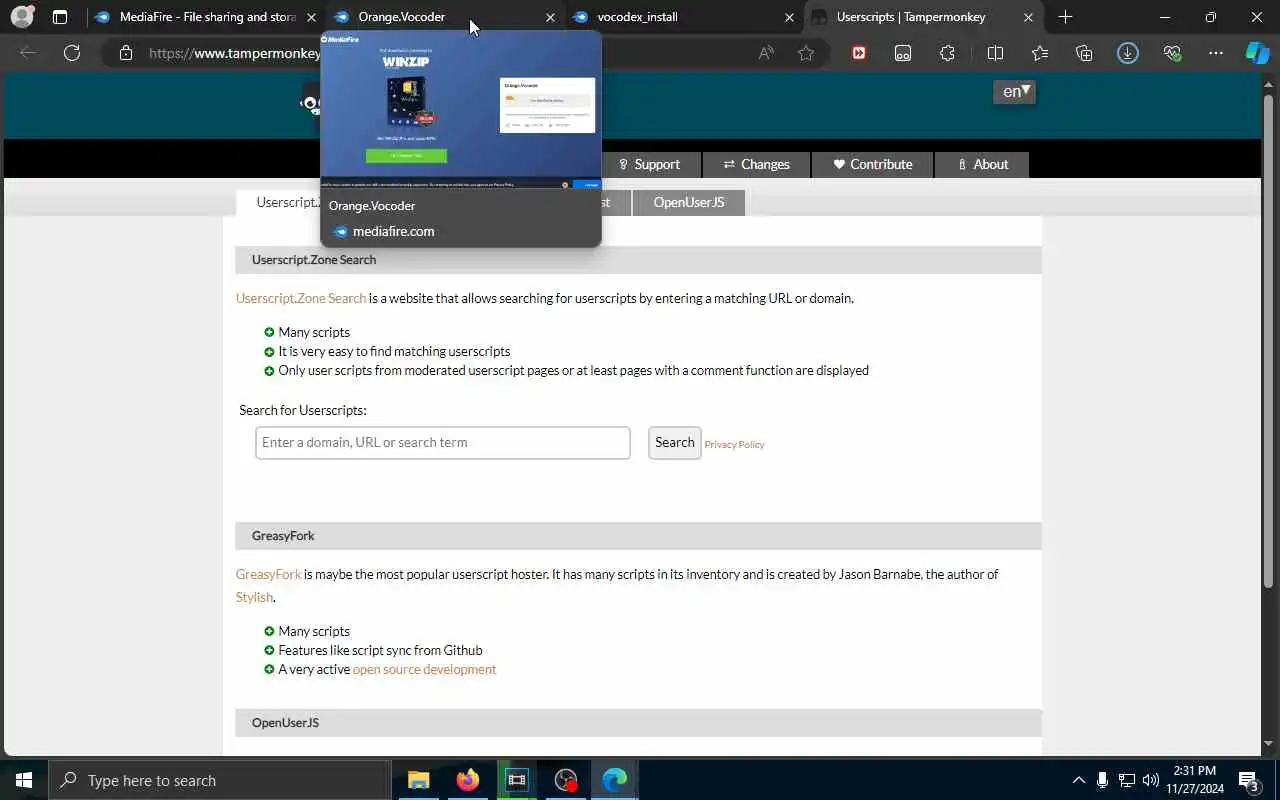This screenshot has height=800, width=1280.
Task: Start Read aloud from the address bar
Action: click(766, 53)
